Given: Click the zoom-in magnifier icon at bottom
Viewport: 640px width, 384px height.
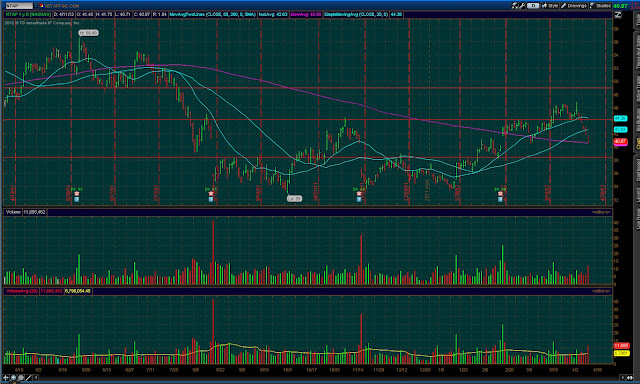Looking at the screenshot, I should point(13,378).
